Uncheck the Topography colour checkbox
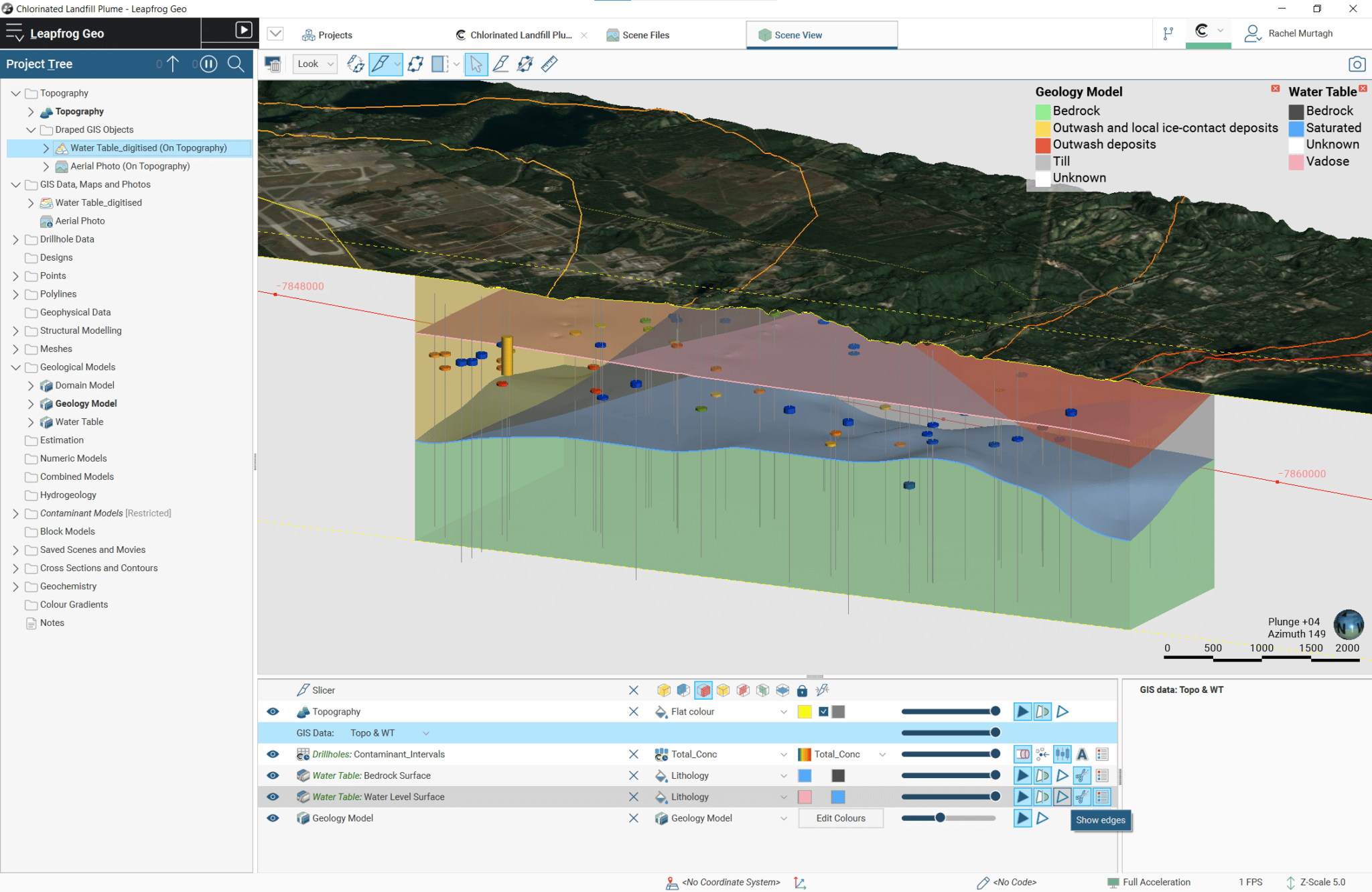 (x=823, y=712)
